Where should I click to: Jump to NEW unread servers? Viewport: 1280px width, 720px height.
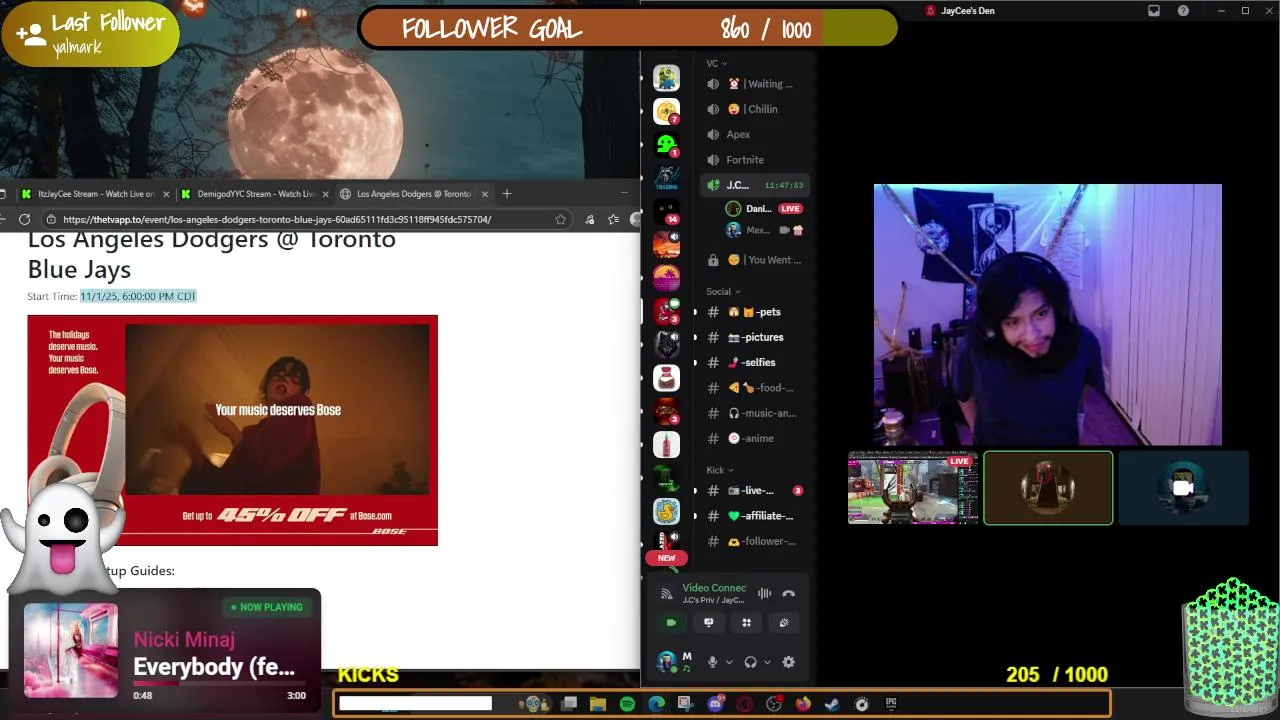666,558
